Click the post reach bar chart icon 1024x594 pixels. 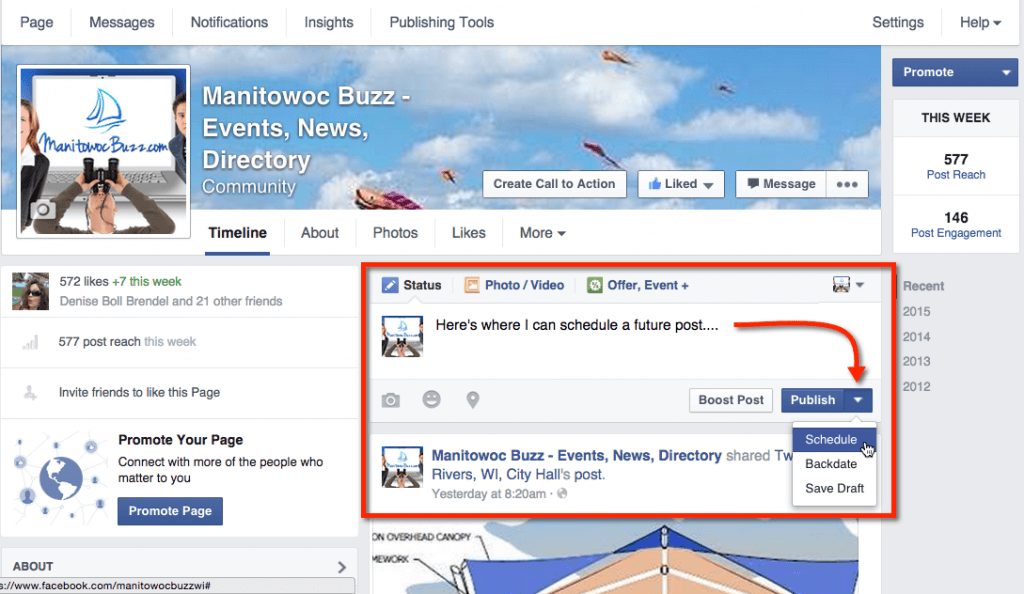point(31,342)
